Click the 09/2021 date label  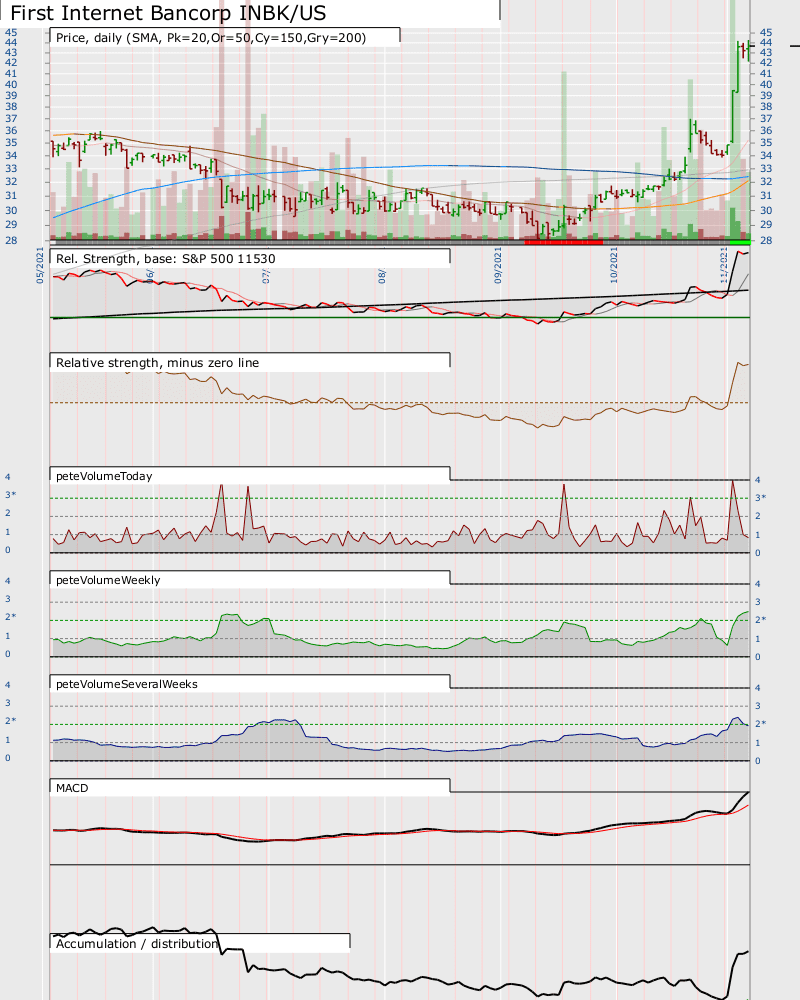click(498, 265)
